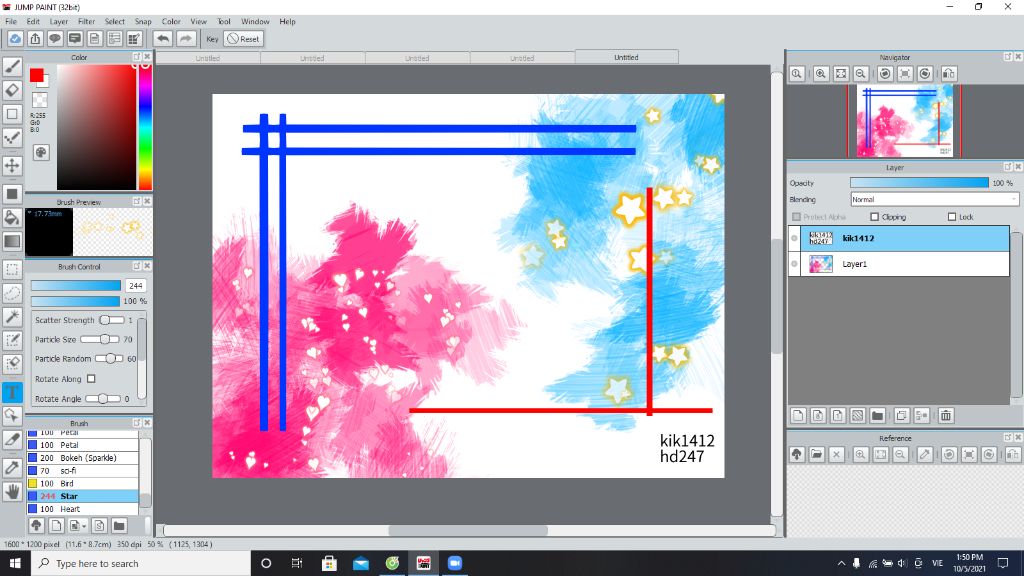Select the Move tool
The width and height of the screenshot is (1024, 576).
pyautogui.click(x=12, y=166)
